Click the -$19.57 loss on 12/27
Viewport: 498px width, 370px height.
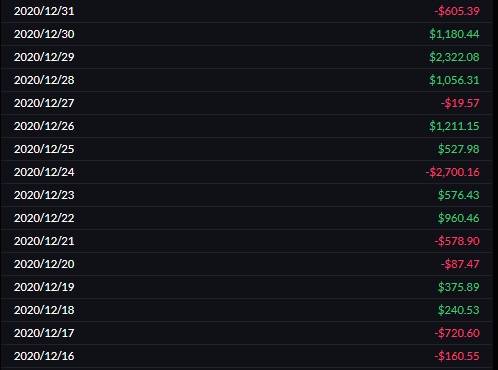pos(460,103)
